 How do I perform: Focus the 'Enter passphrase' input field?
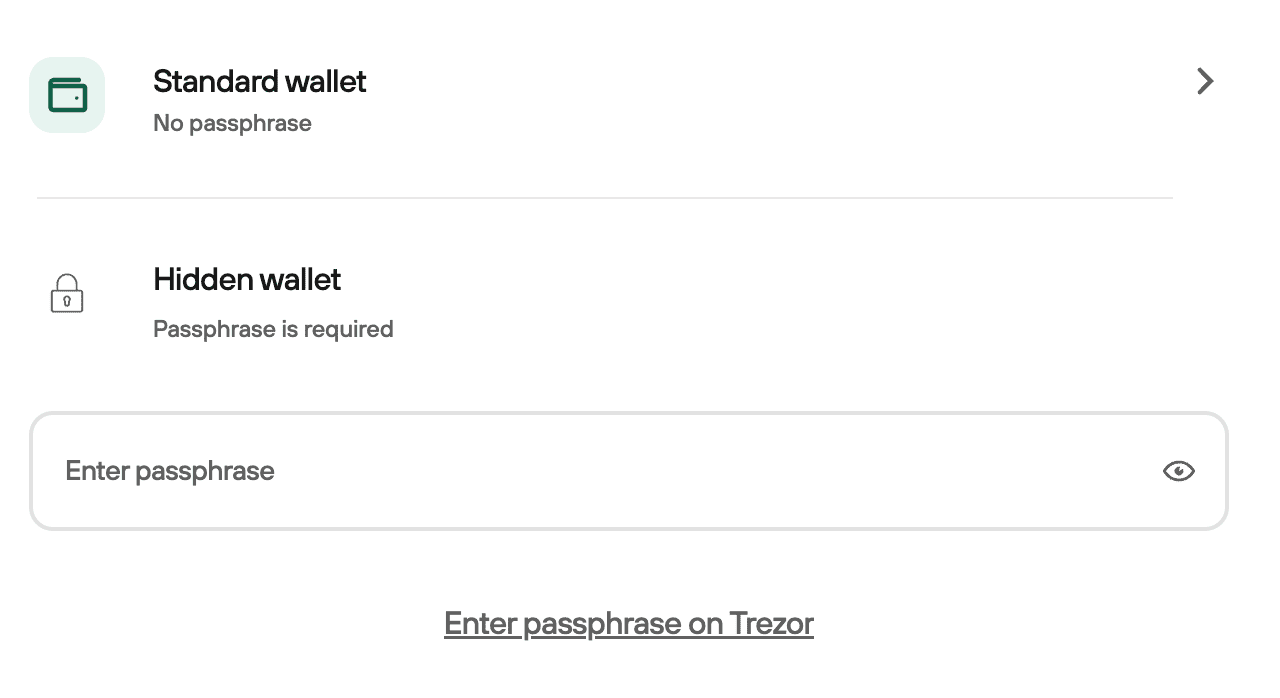pyautogui.click(x=629, y=471)
